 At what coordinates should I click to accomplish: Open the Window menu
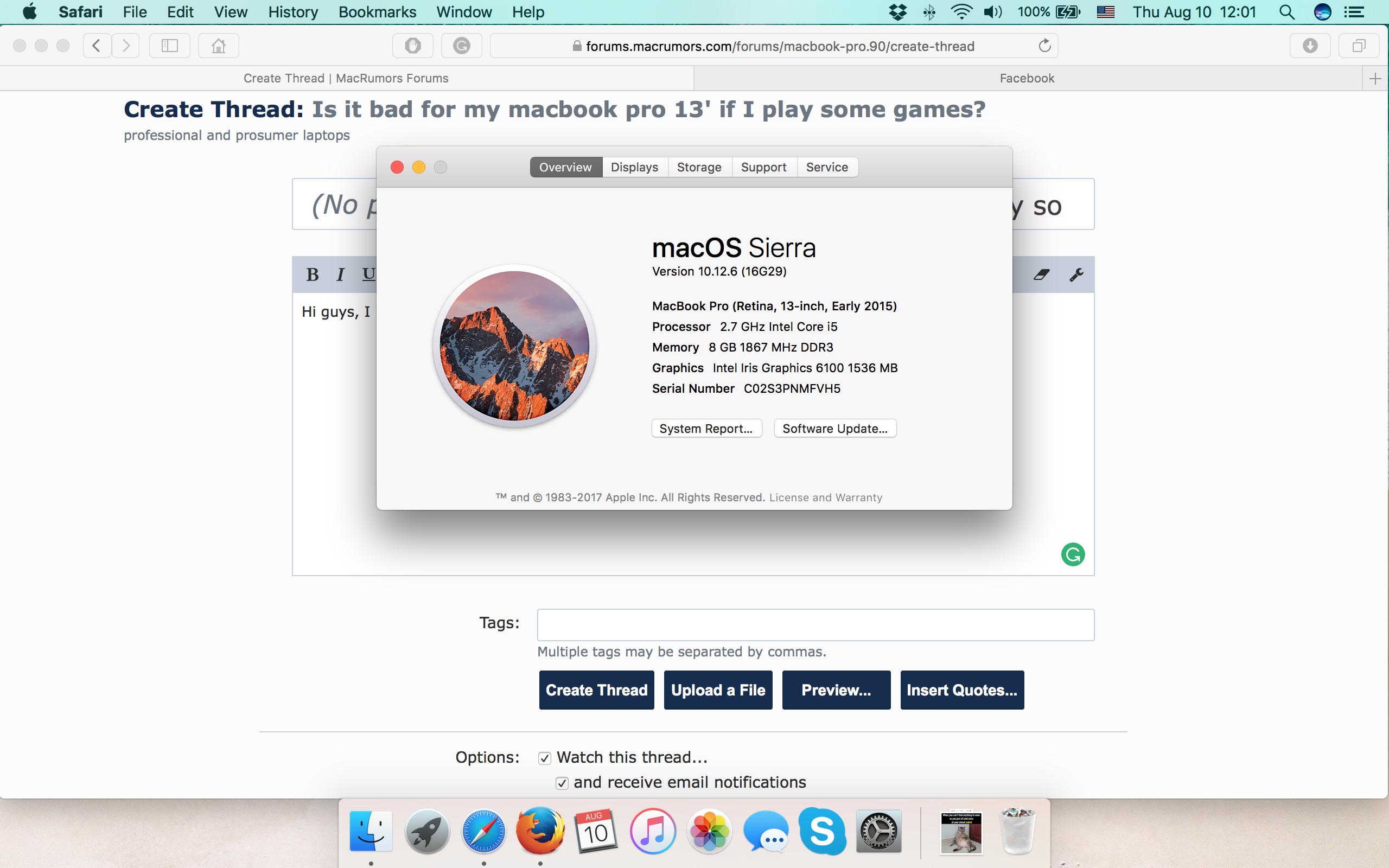click(464, 12)
